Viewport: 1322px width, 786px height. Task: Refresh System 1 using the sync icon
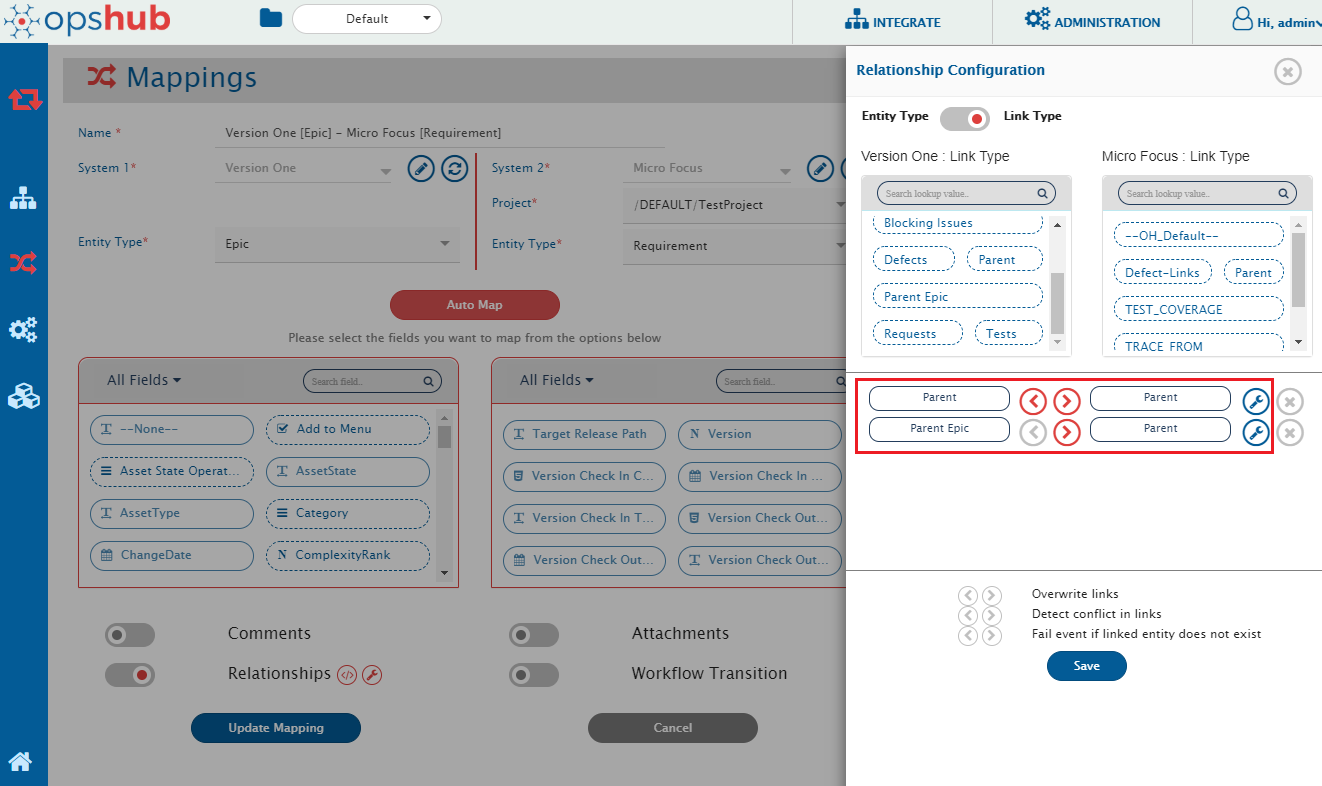pyautogui.click(x=455, y=169)
